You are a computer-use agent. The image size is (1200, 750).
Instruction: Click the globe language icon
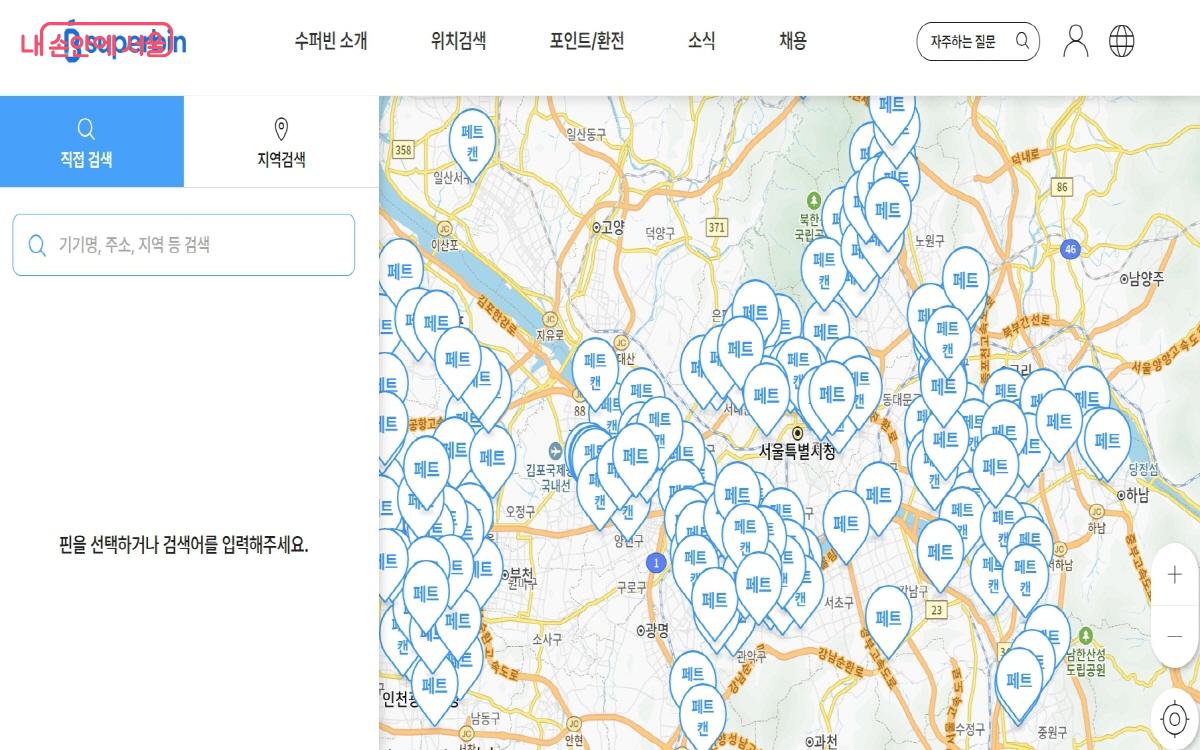1122,41
